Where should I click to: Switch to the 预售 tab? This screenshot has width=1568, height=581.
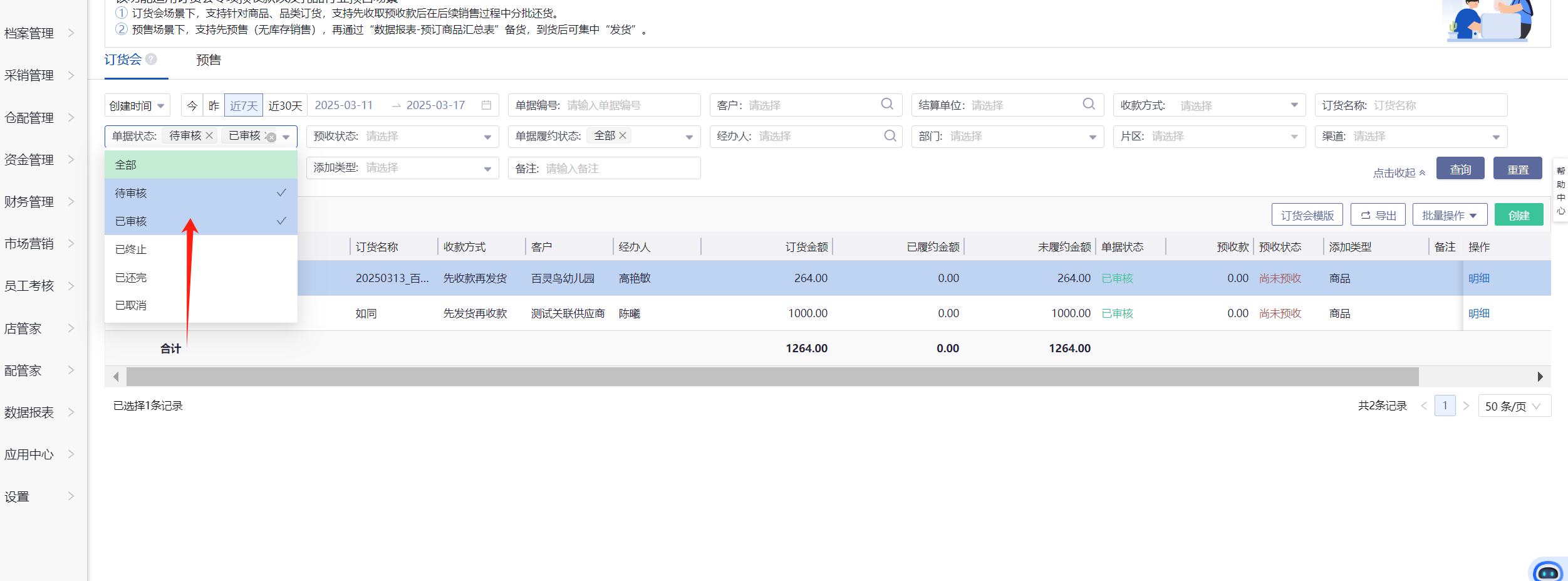[x=209, y=60]
